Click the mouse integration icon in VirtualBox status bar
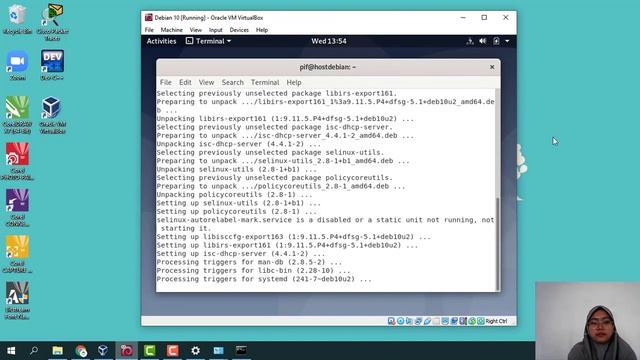This screenshot has height=360, width=640. pos(472,321)
